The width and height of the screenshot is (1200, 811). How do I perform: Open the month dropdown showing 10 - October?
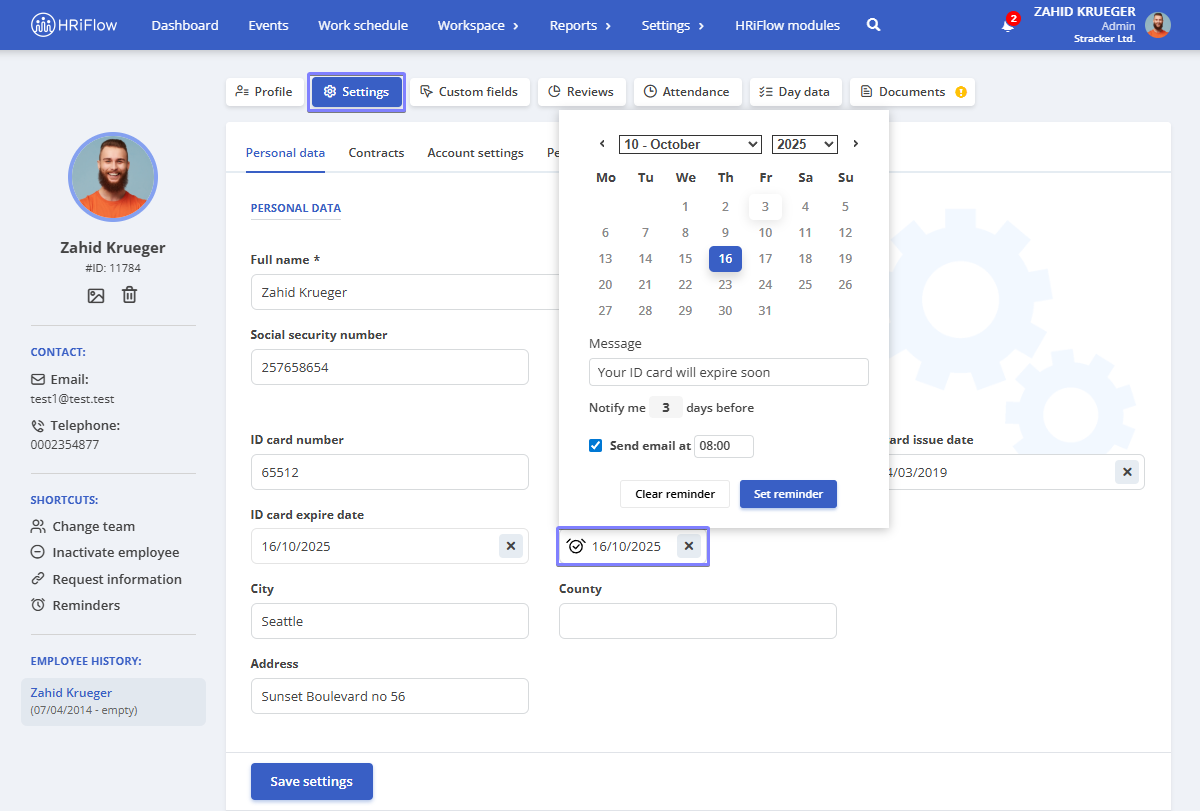click(690, 144)
